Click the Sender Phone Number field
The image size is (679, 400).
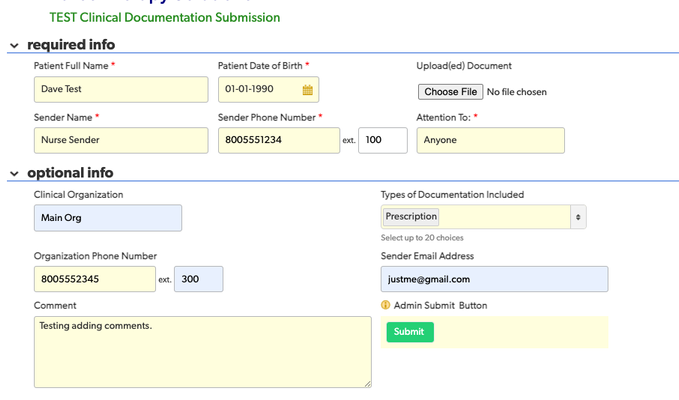(x=279, y=140)
